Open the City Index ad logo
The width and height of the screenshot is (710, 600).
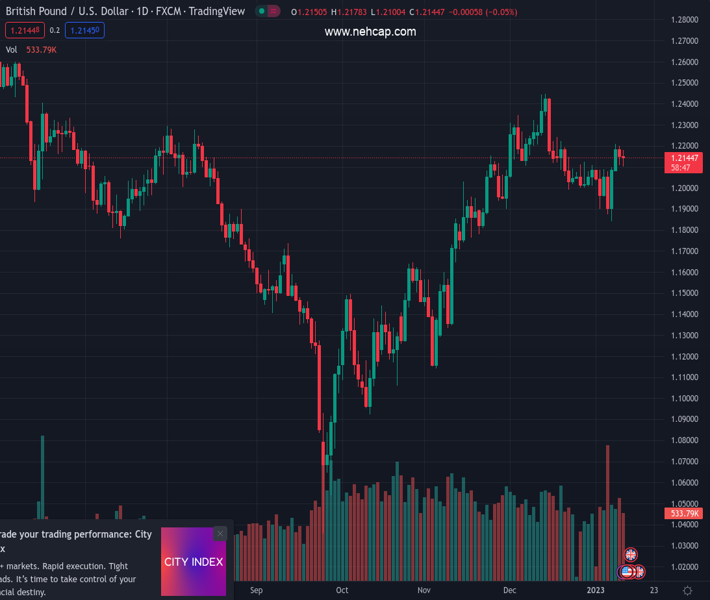[x=193, y=562]
